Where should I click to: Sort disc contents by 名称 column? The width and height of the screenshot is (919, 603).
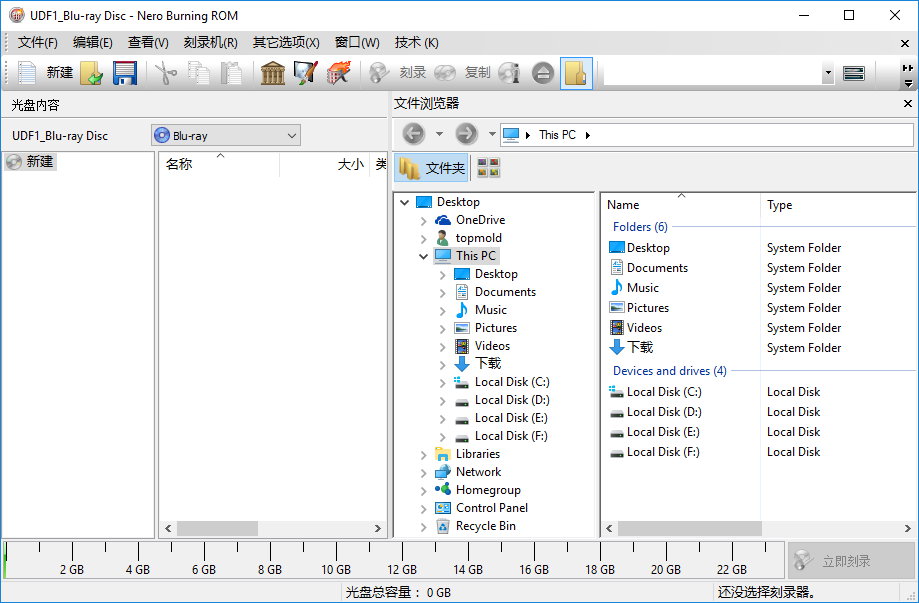(219, 164)
